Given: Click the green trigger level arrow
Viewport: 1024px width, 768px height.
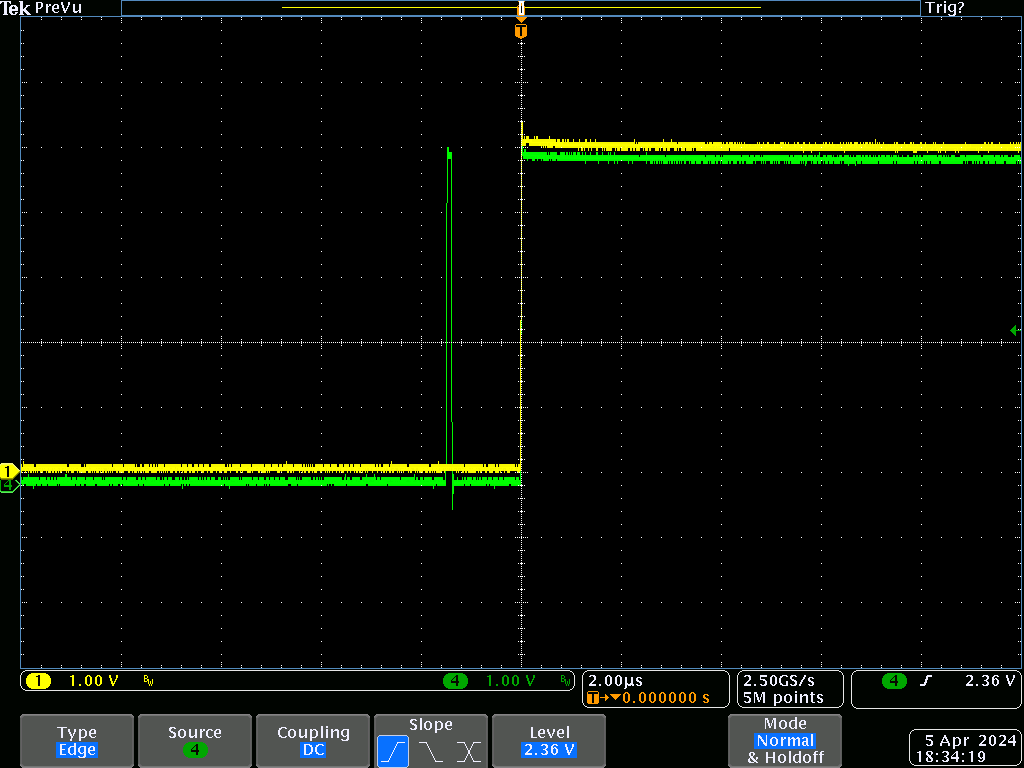Looking at the screenshot, I should [x=1015, y=331].
